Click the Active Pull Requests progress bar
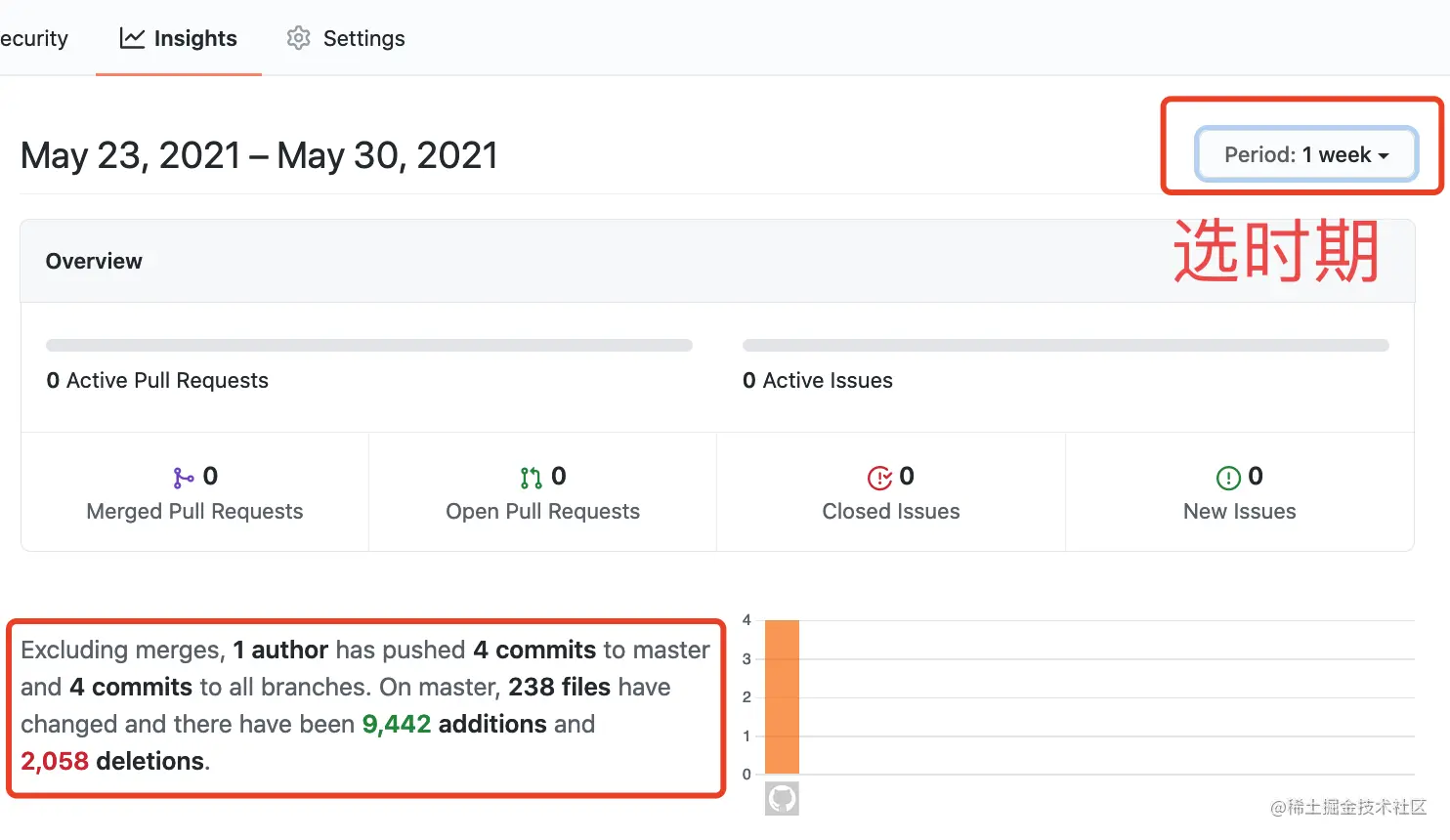1450x840 pixels. [368, 345]
